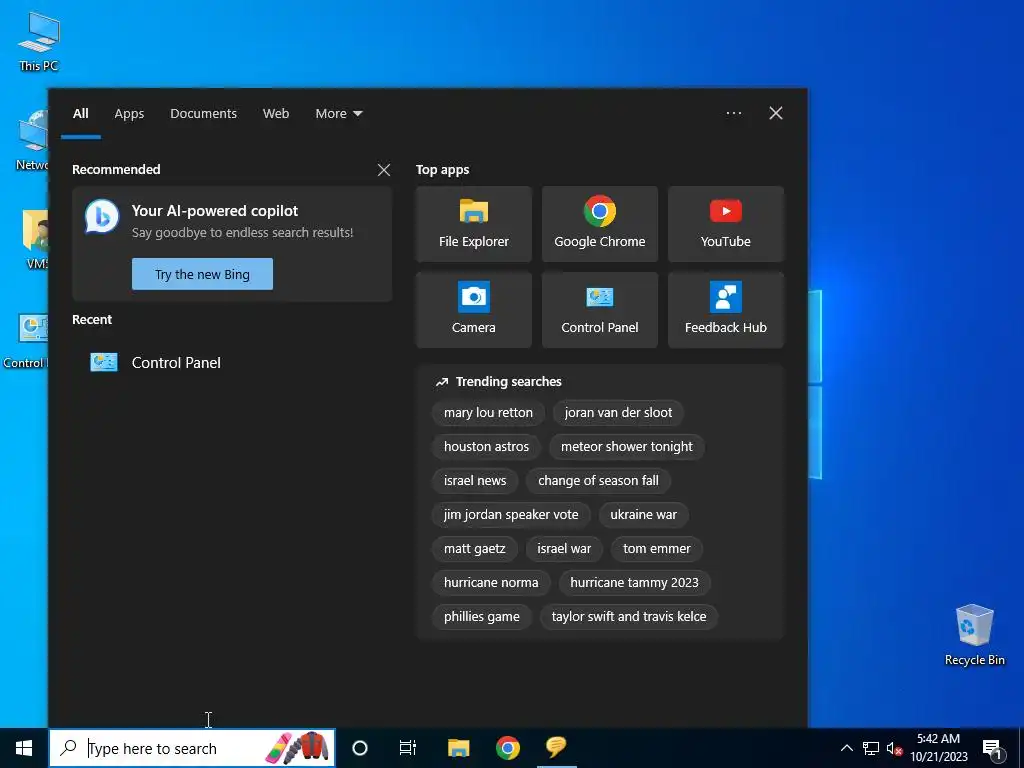
Task: Open the YouTube top app tile
Action: tap(726, 224)
